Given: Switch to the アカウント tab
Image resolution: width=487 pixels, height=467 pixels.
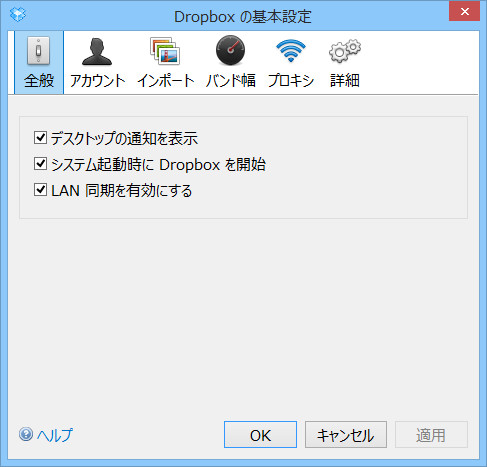Looking at the screenshot, I should click(x=97, y=63).
